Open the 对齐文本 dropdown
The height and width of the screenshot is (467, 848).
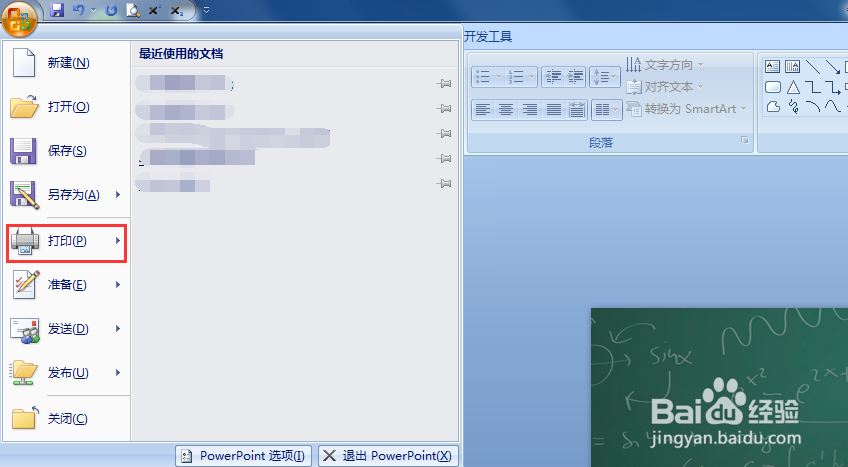[665, 86]
